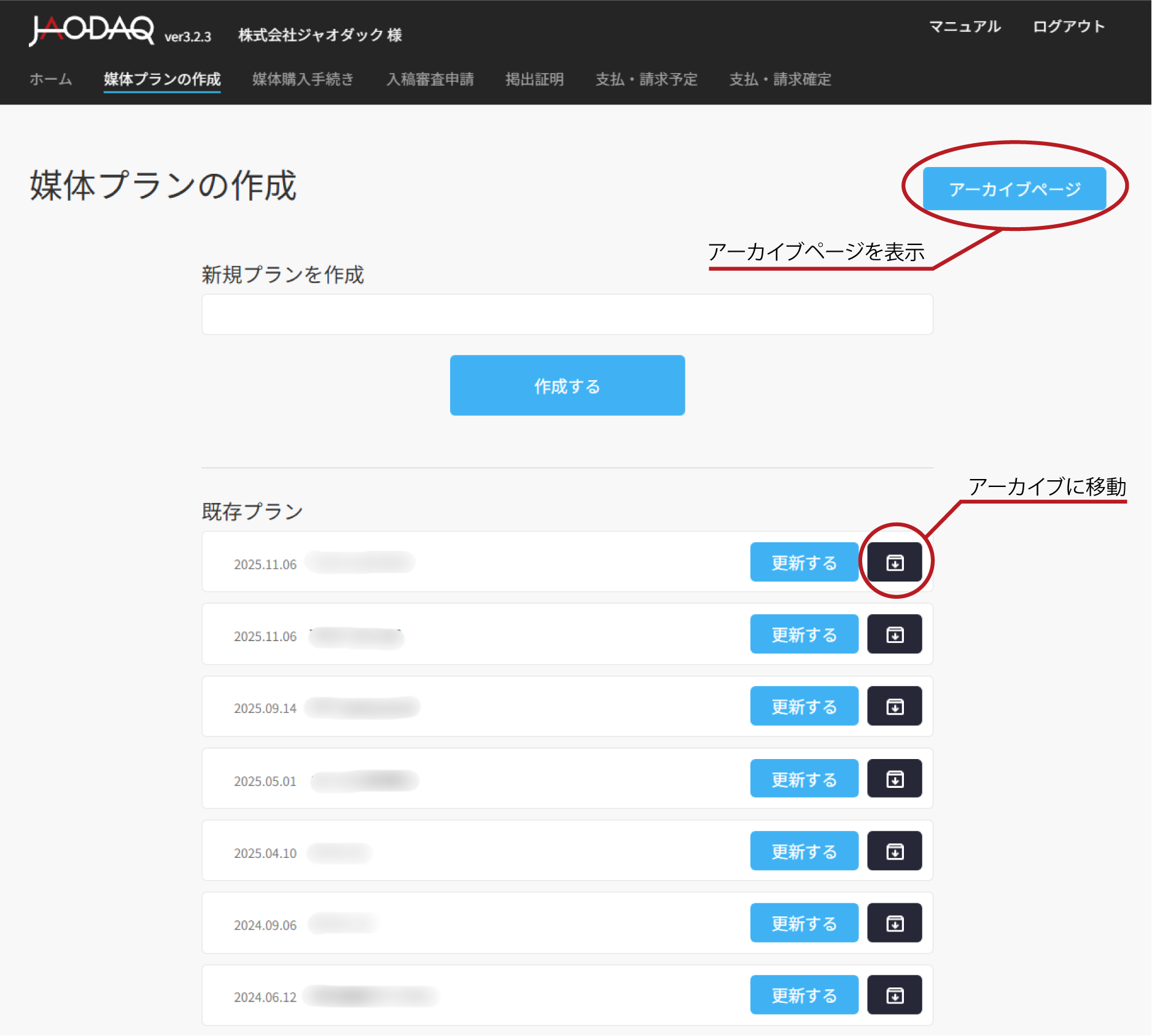Archive the second 2025.11.06 plan
1152x1036 pixels.
click(x=894, y=634)
